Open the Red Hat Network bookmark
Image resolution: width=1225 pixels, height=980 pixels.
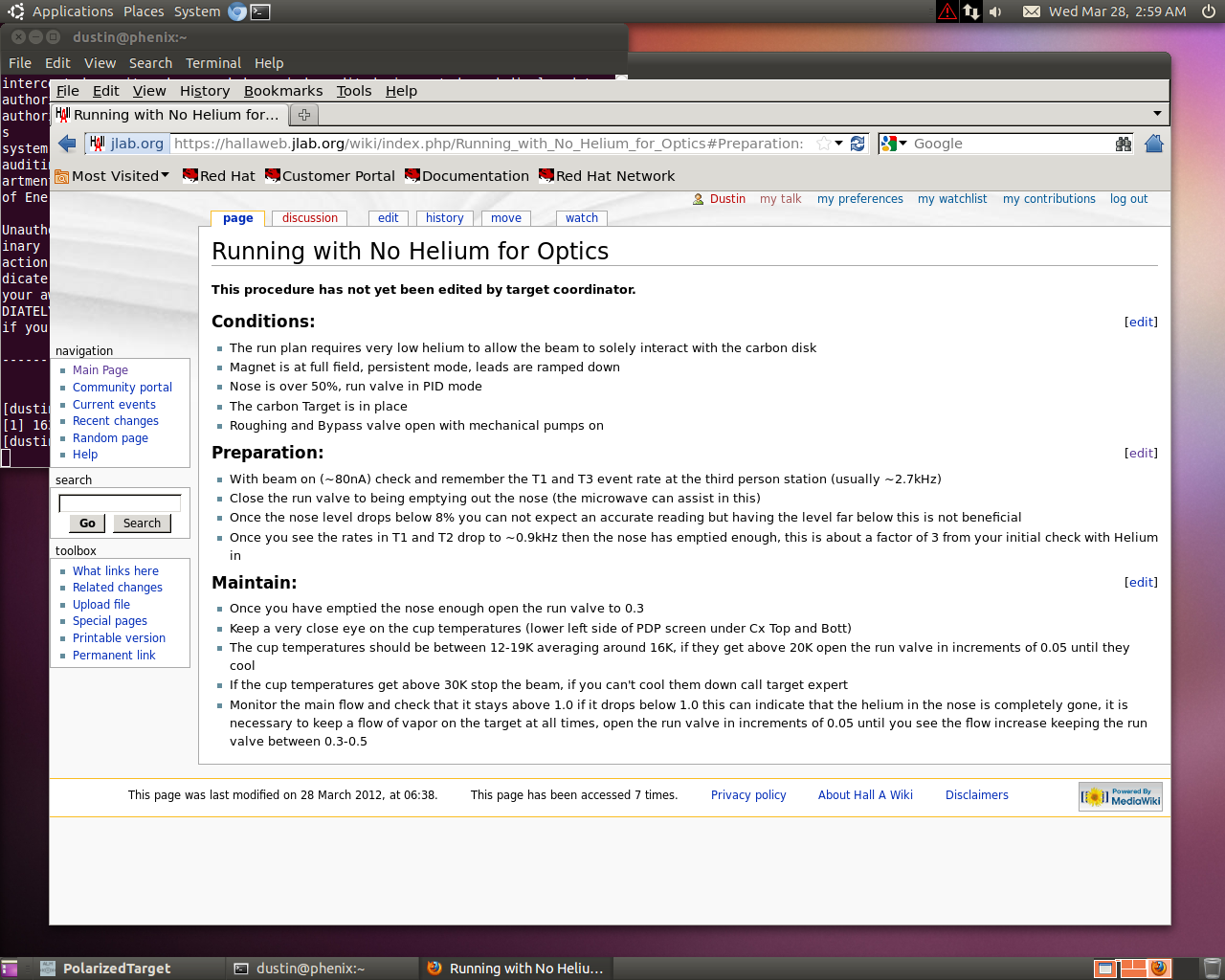(x=607, y=176)
